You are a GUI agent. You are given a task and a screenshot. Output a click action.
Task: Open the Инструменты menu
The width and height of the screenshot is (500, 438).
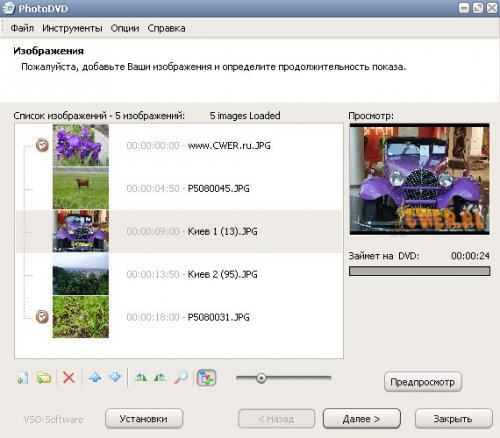(72, 28)
